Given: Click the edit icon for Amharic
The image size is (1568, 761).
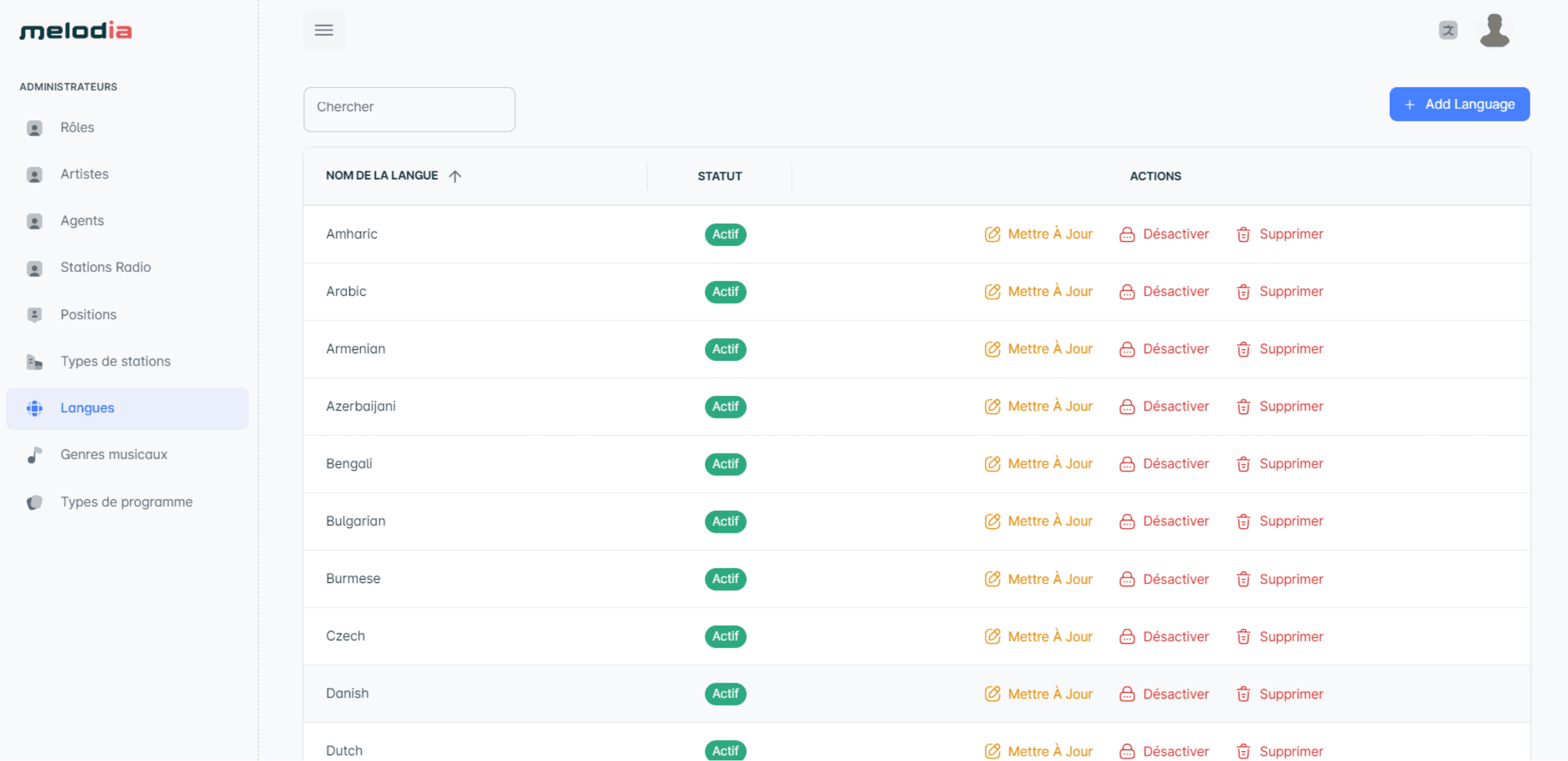Looking at the screenshot, I should 992,234.
